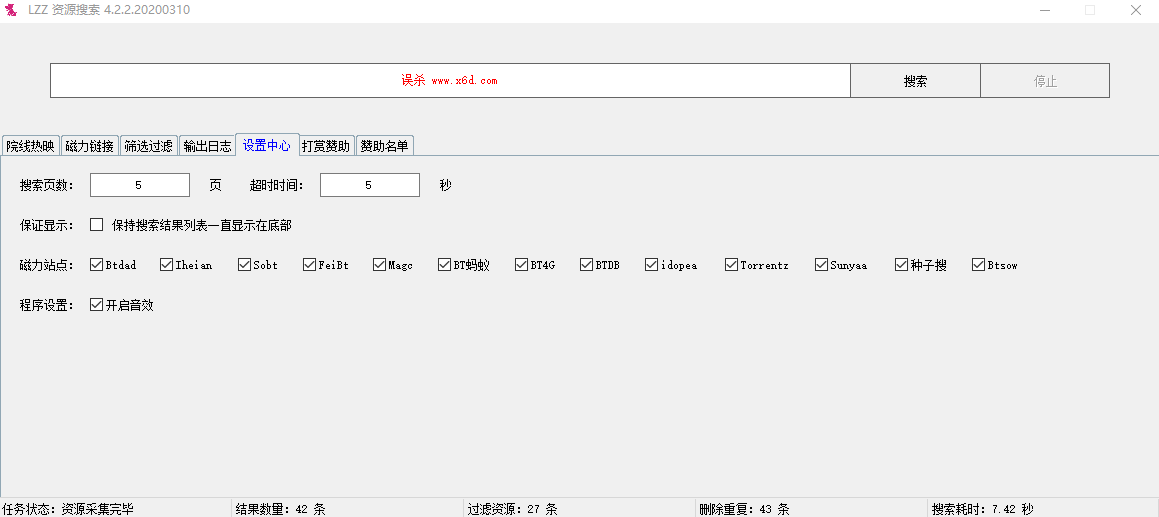The image size is (1159, 517).
Task: Open the 磁力链接 tab
Action: [89, 146]
